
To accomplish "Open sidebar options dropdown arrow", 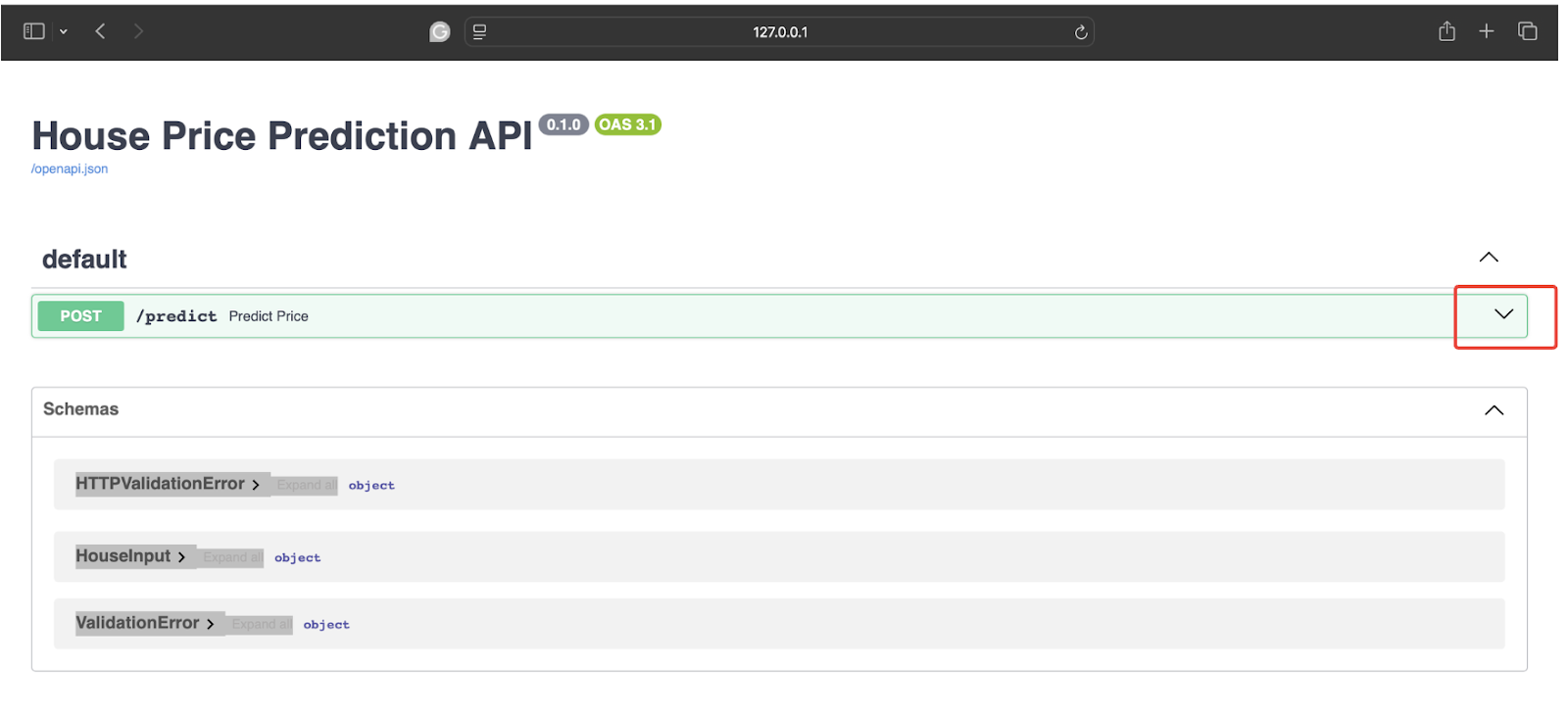I will (x=64, y=31).
